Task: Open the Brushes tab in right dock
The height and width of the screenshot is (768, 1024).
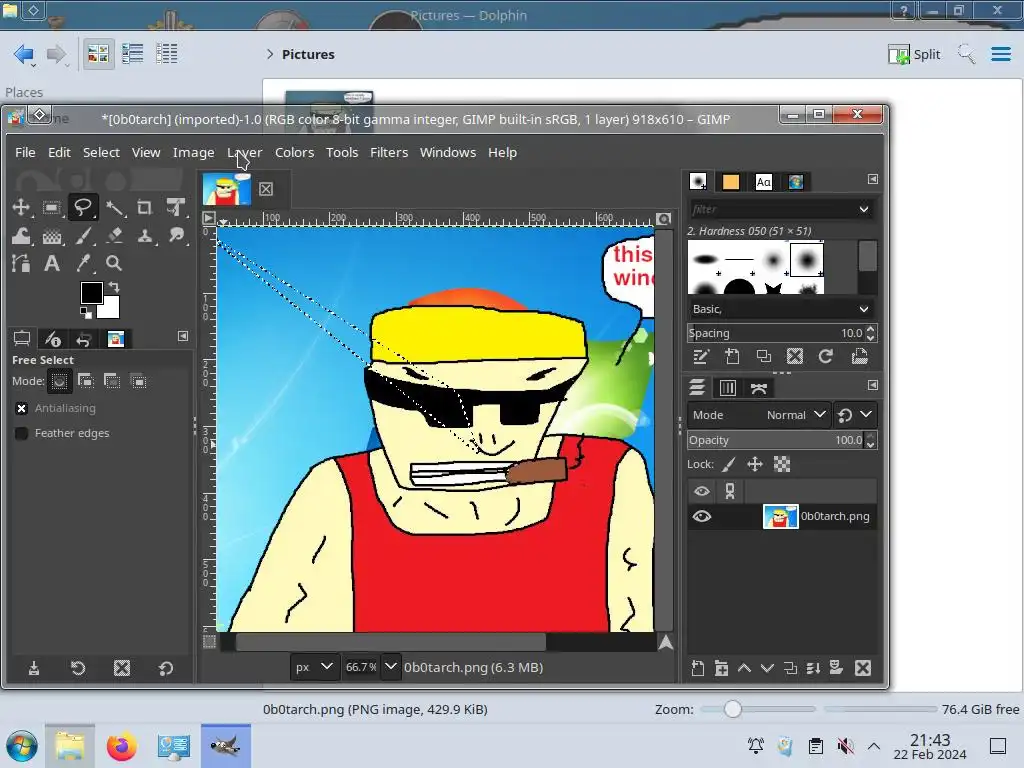Action: click(698, 182)
